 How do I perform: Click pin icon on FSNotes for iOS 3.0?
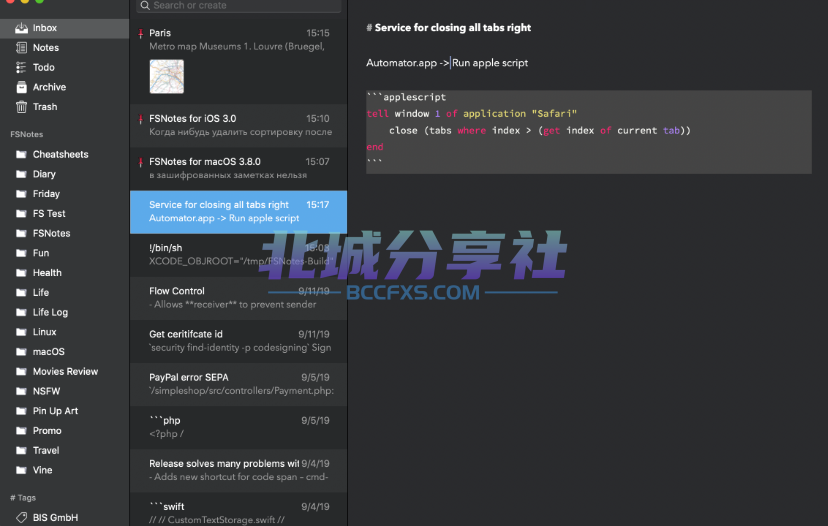(x=140, y=119)
